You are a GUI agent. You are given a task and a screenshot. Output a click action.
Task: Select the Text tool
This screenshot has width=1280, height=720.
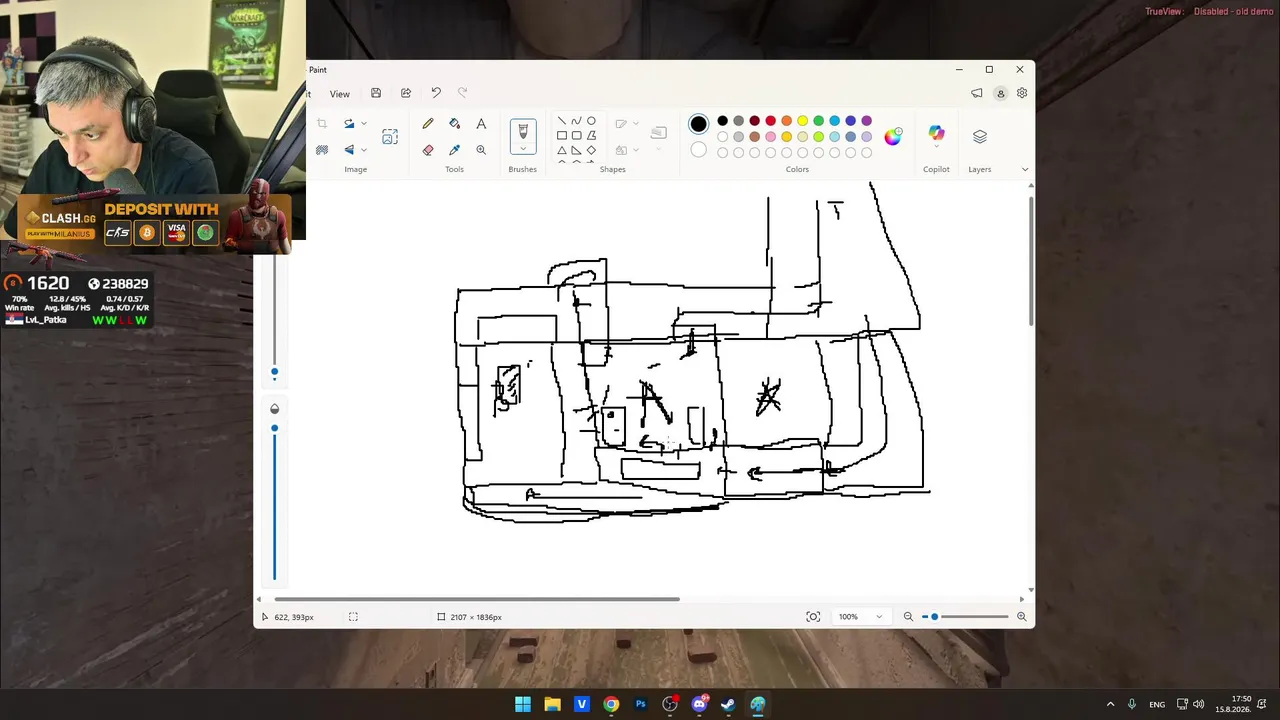pos(481,123)
